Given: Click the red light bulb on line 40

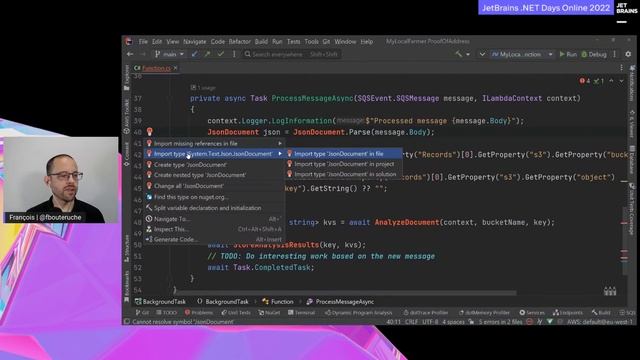Looking at the screenshot, I should pyautogui.click(x=150, y=131).
